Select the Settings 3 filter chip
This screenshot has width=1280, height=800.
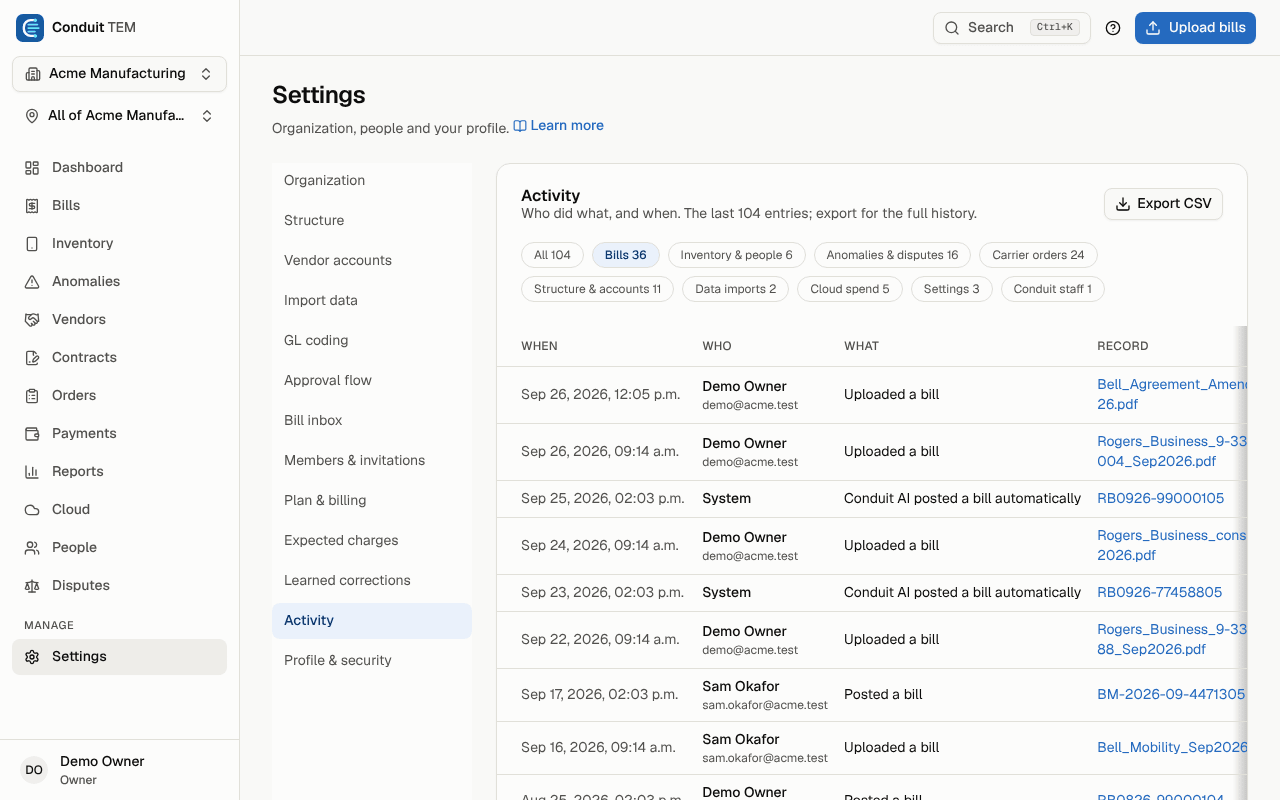pos(952,289)
